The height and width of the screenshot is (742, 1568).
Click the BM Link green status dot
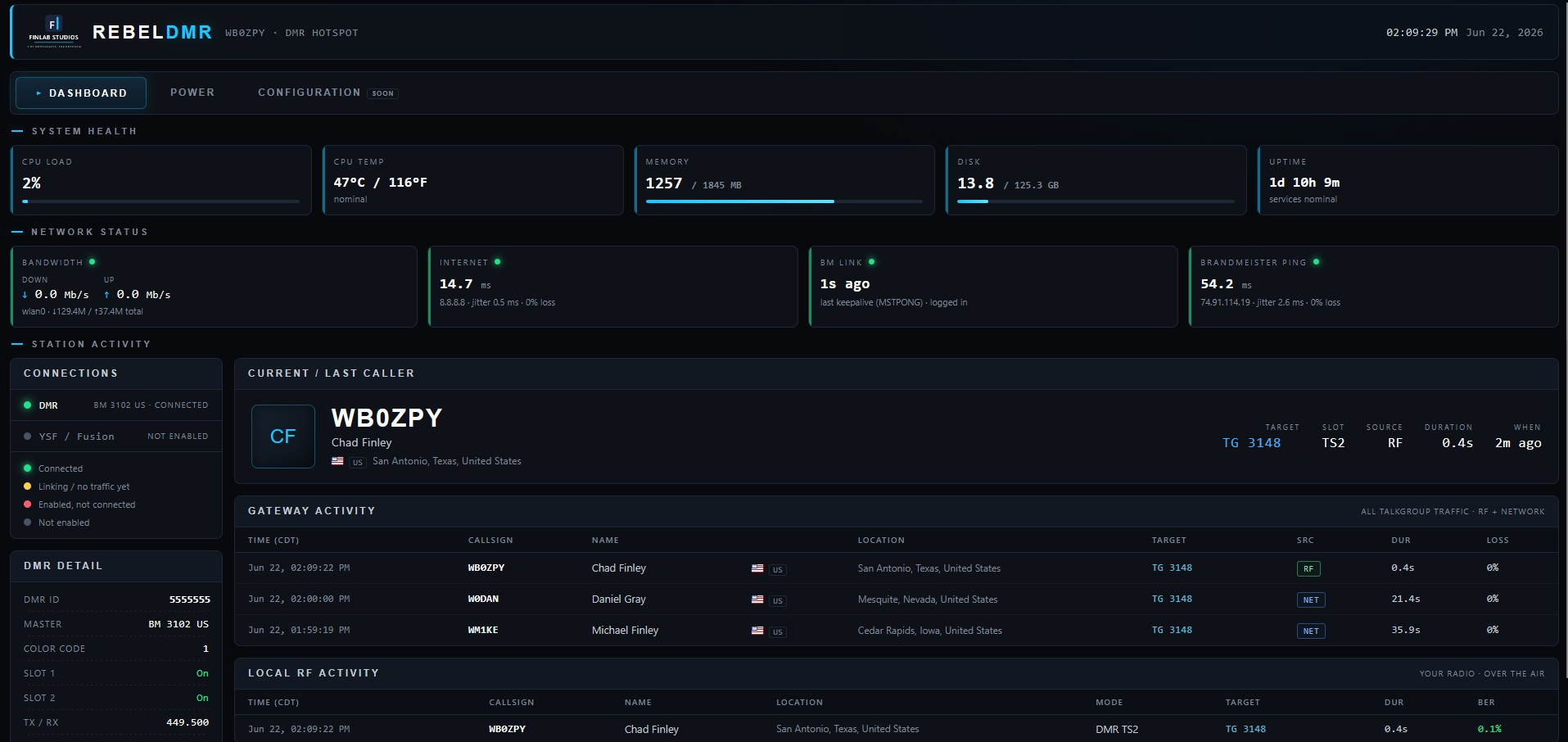click(x=871, y=262)
